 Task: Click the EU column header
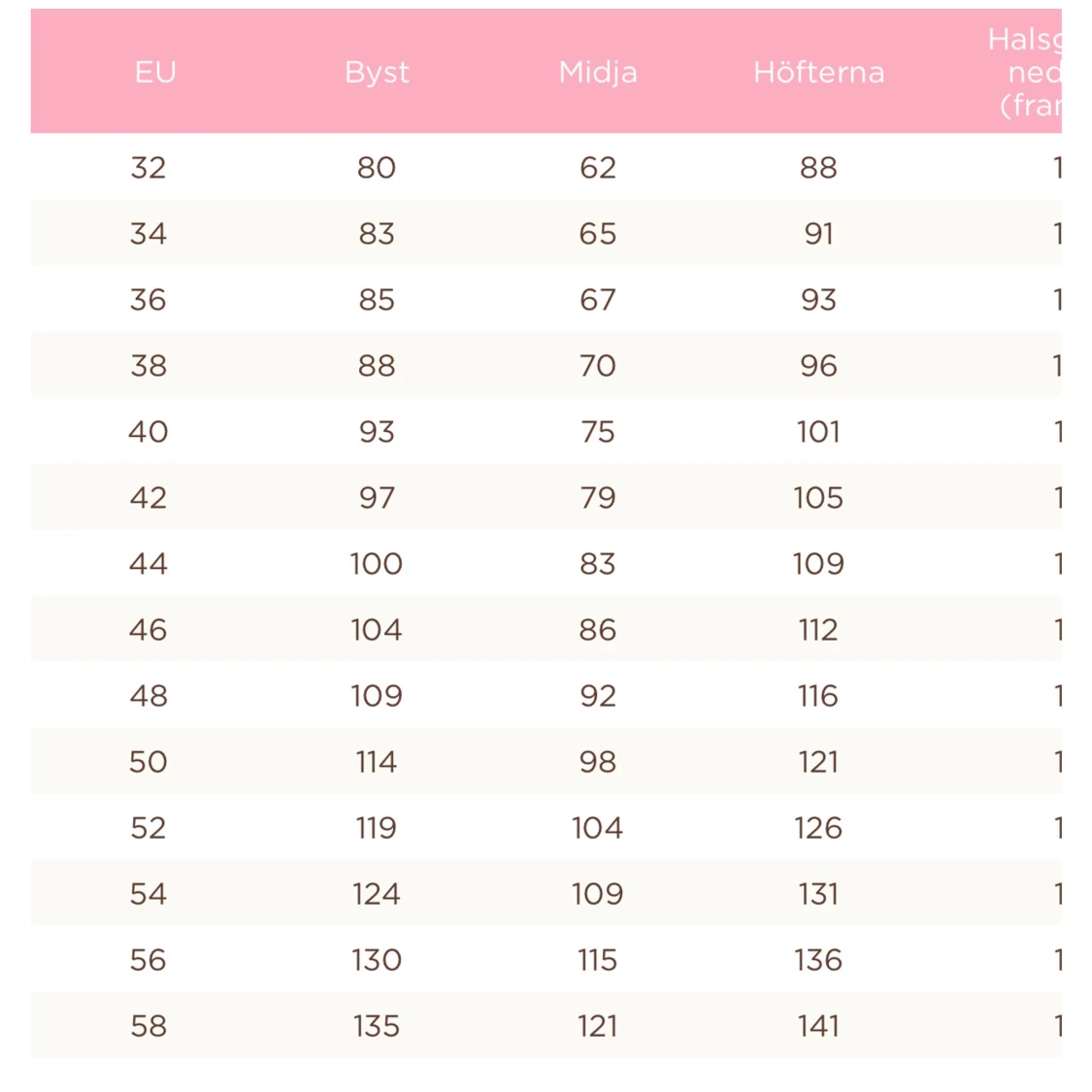coord(155,72)
